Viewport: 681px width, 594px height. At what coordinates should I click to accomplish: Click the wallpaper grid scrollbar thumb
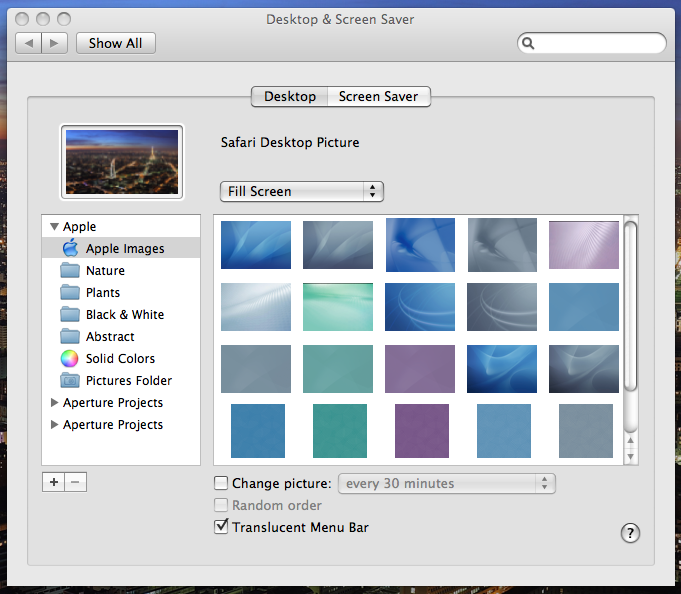(631, 306)
